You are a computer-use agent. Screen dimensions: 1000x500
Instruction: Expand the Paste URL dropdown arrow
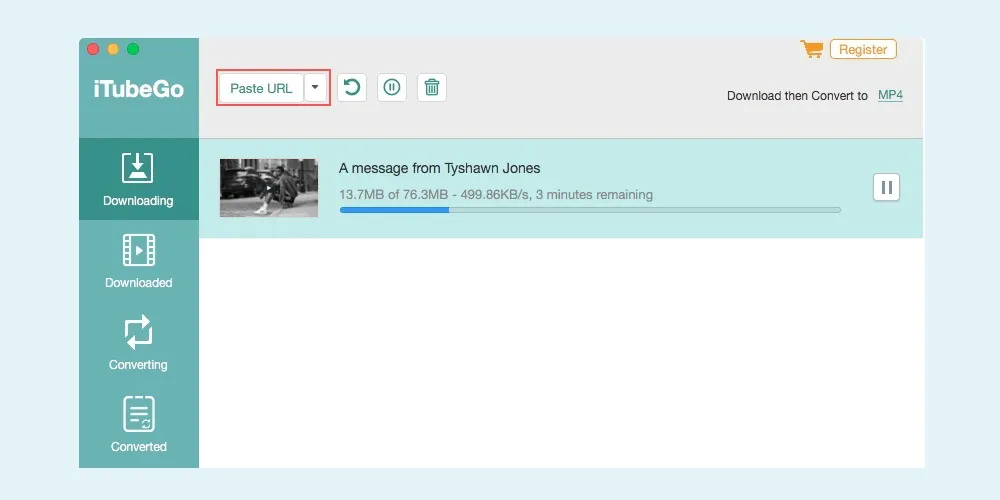coord(315,88)
